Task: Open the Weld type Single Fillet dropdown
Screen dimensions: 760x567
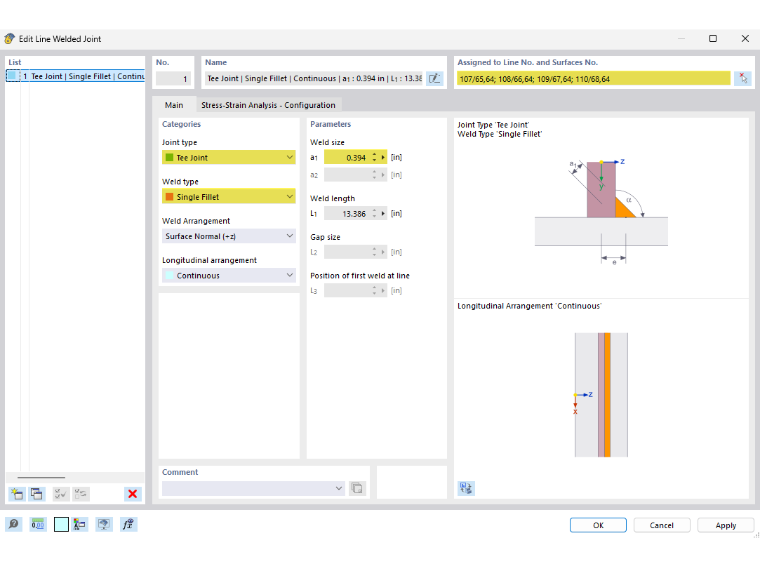Action: tap(229, 197)
